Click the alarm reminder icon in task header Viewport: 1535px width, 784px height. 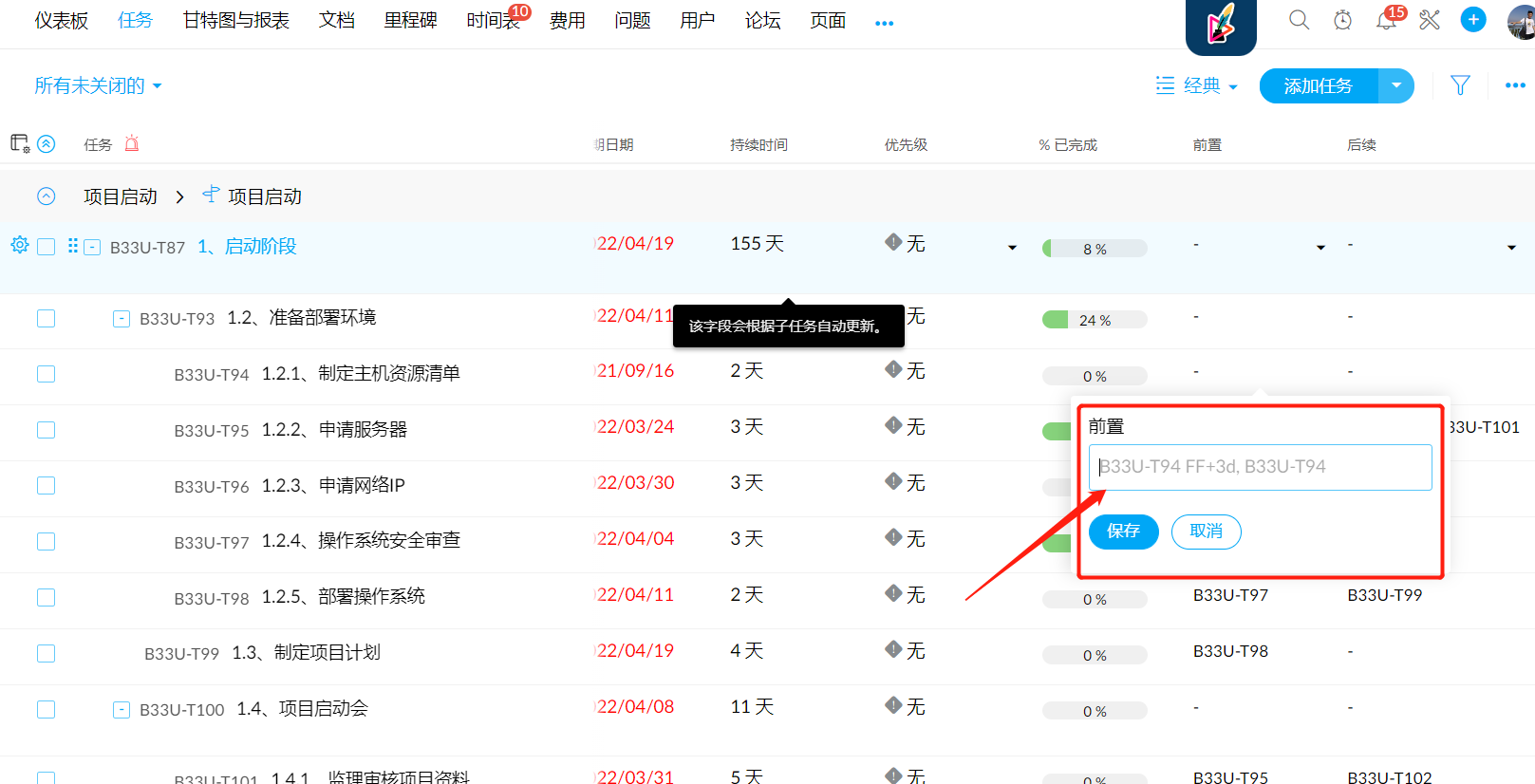click(x=132, y=144)
